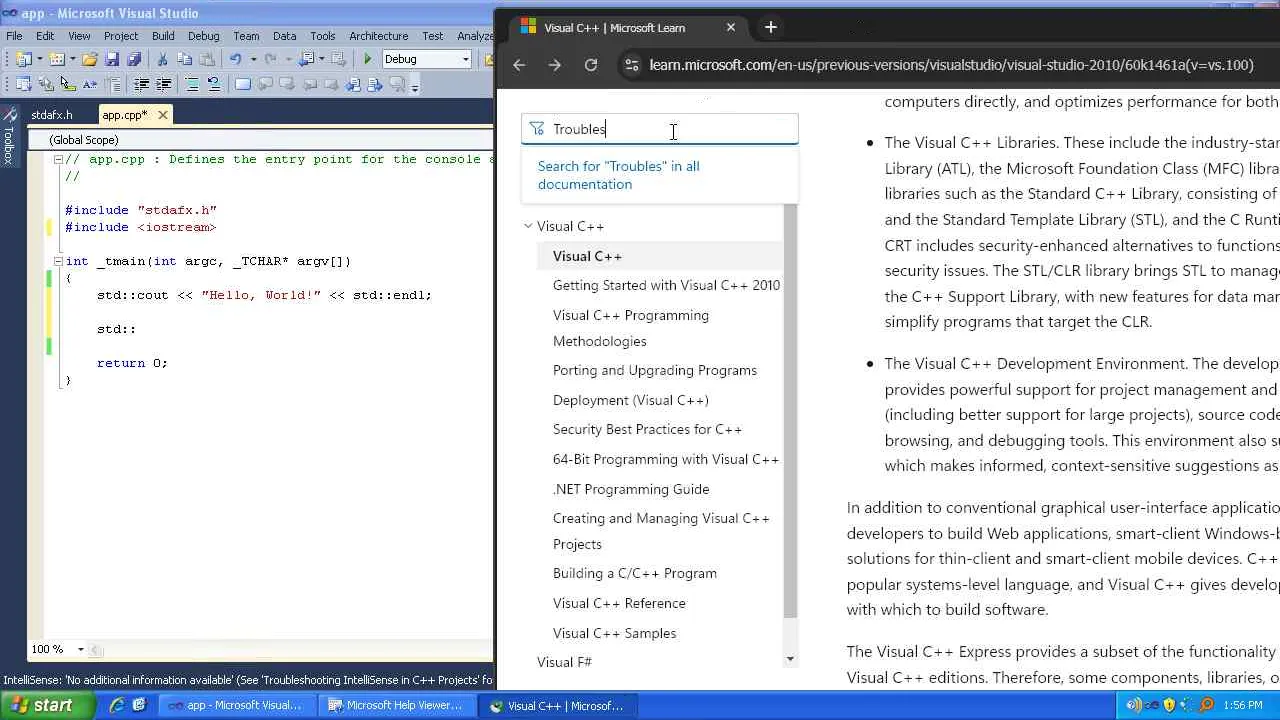View site information icon in address bar
The image size is (1280, 720).
[x=631, y=65]
